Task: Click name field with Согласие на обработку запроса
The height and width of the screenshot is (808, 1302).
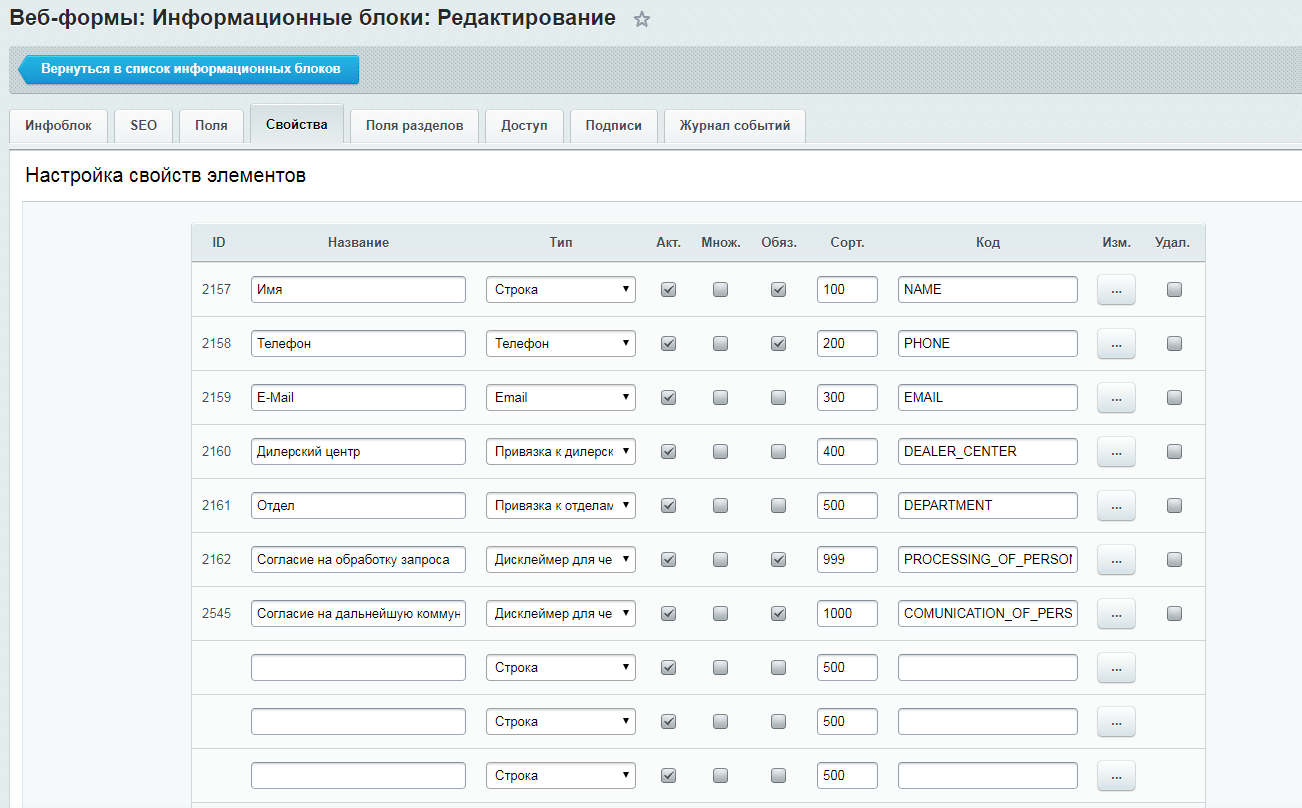Action: [x=358, y=559]
